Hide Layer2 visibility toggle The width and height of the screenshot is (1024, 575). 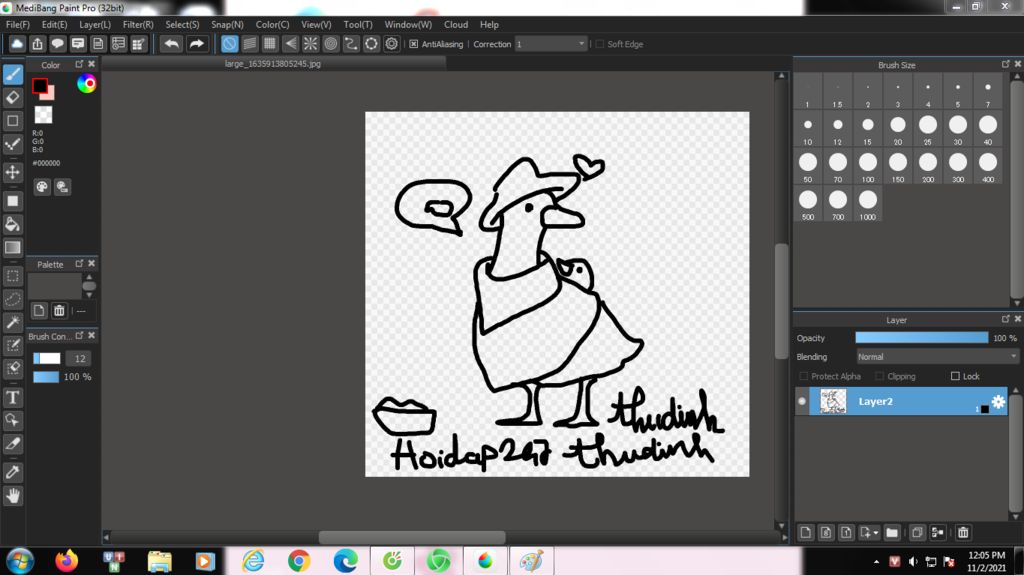(x=802, y=401)
